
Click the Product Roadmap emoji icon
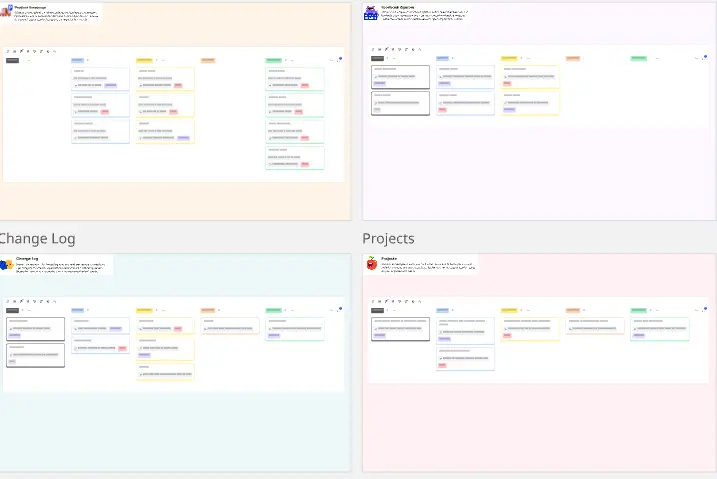click(6, 11)
